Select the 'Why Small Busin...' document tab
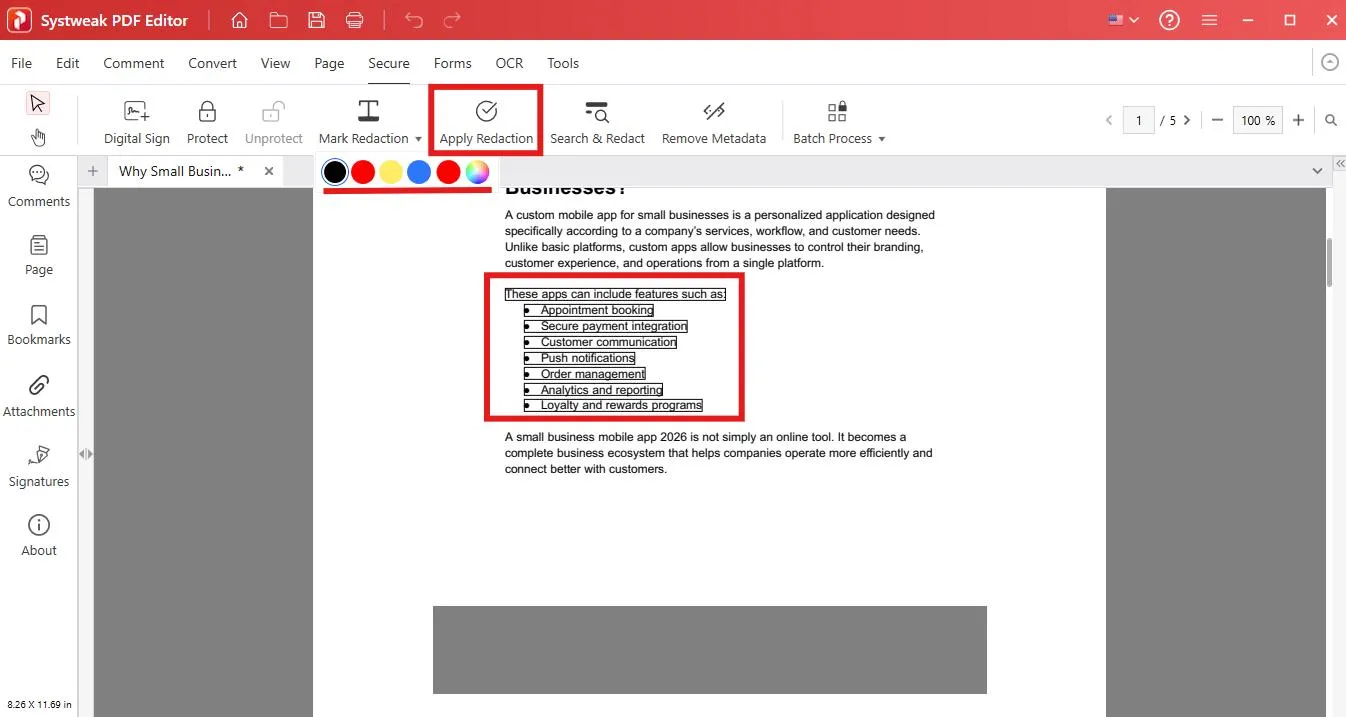The width and height of the screenshot is (1346, 717). (x=181, y=171)
